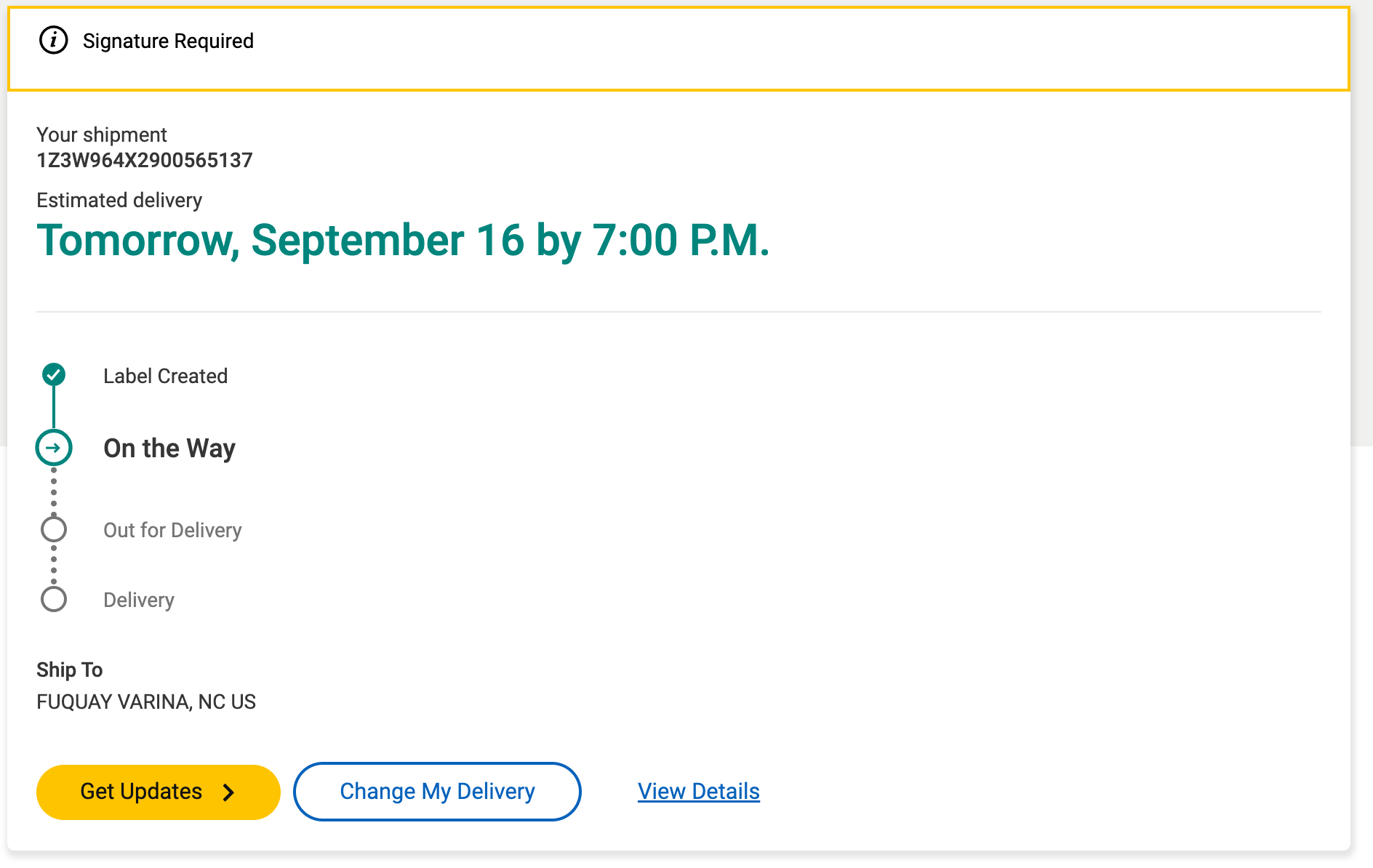Click the Signature Required notice text
Viewport: 1373px width, 868px height.
168,41
